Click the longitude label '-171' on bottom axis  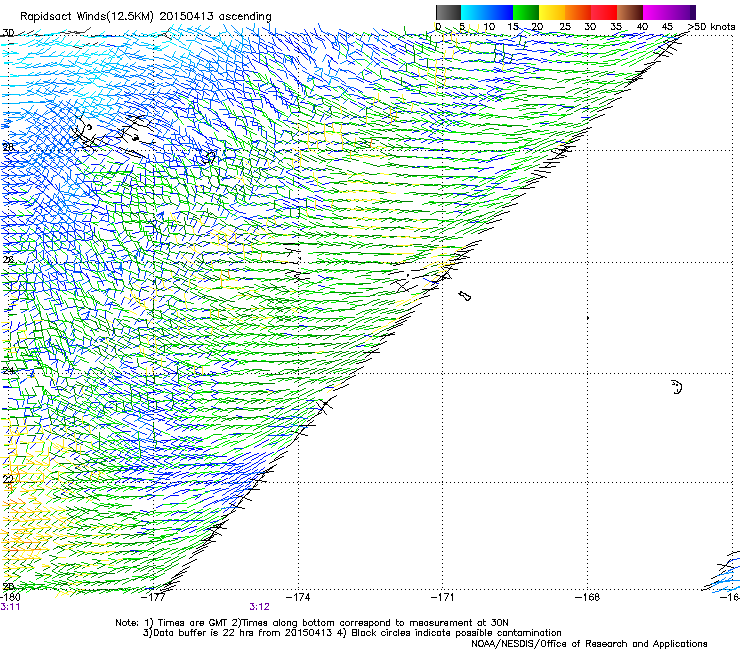point(443,597)
